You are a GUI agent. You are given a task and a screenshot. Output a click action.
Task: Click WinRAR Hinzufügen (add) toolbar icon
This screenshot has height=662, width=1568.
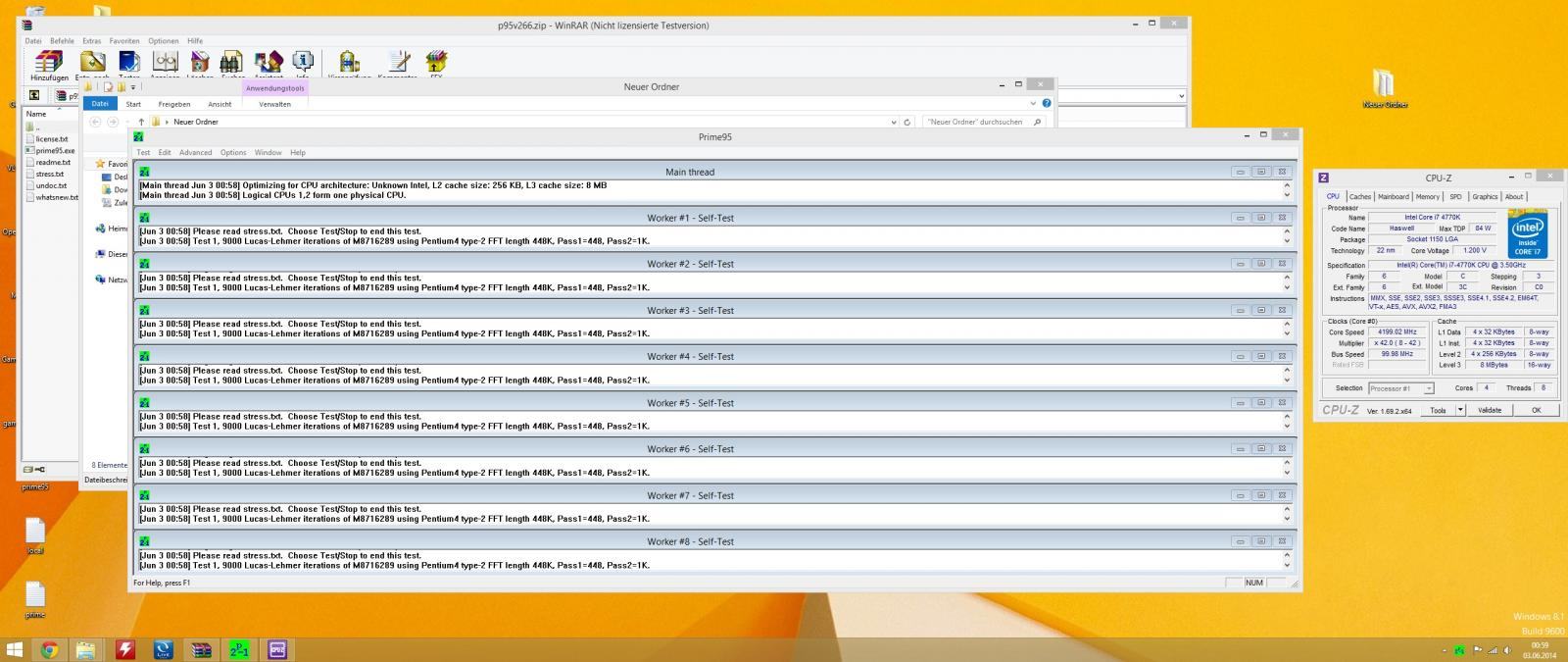49,63
